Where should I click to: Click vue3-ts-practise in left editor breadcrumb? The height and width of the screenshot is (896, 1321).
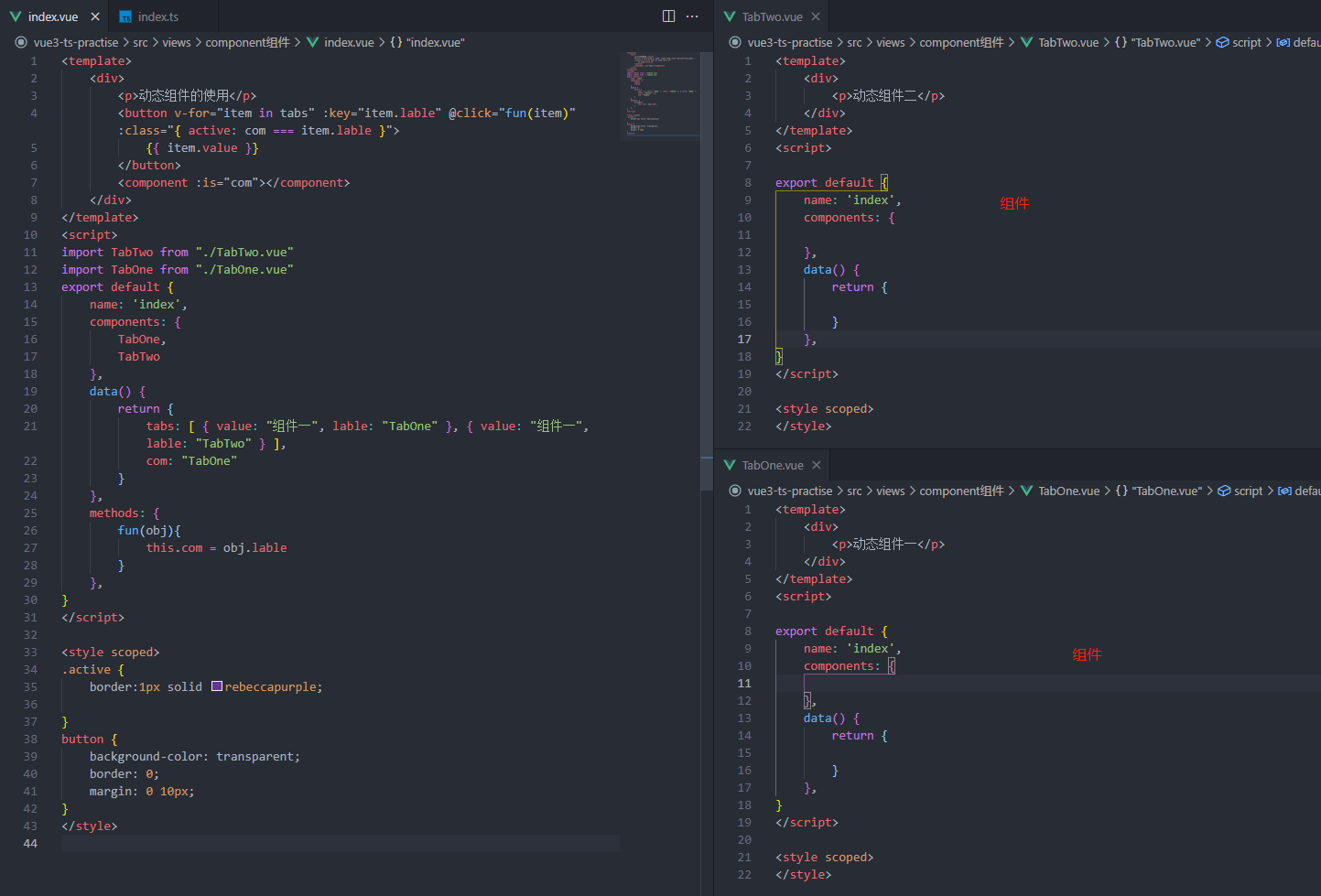click(76, 42)
